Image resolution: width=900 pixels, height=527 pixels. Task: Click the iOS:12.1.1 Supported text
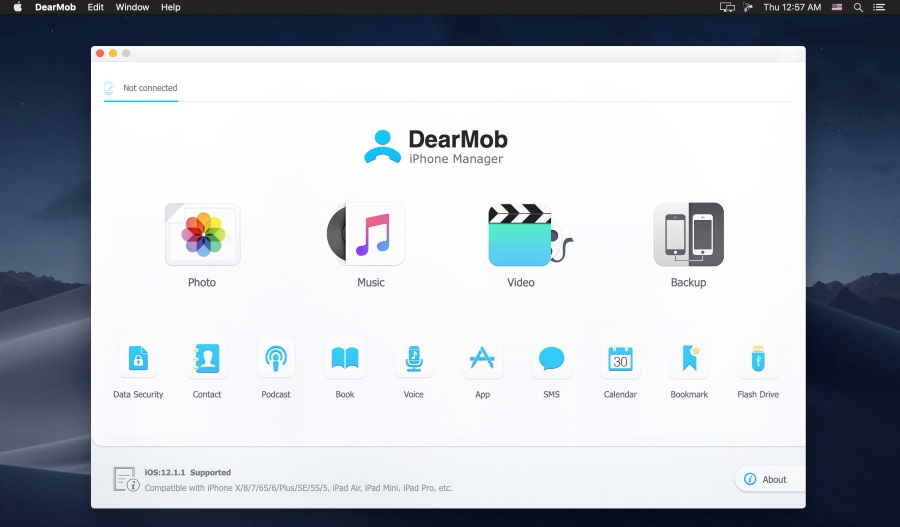[x=188, y=472]
